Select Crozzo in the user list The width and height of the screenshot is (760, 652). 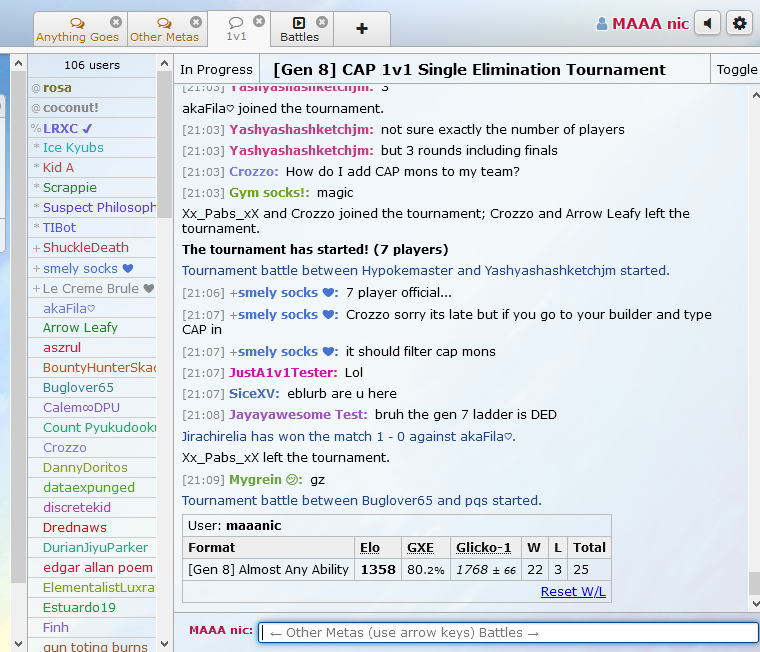click(92, 447)
